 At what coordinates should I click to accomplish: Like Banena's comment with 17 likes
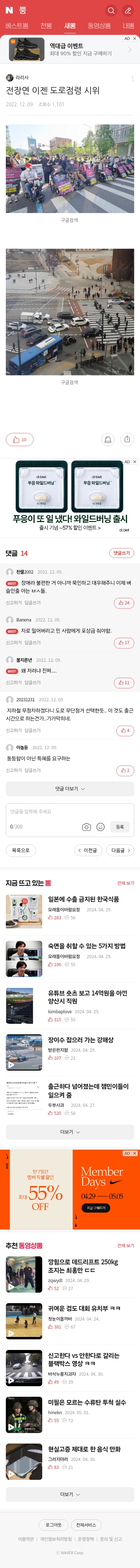124,643
